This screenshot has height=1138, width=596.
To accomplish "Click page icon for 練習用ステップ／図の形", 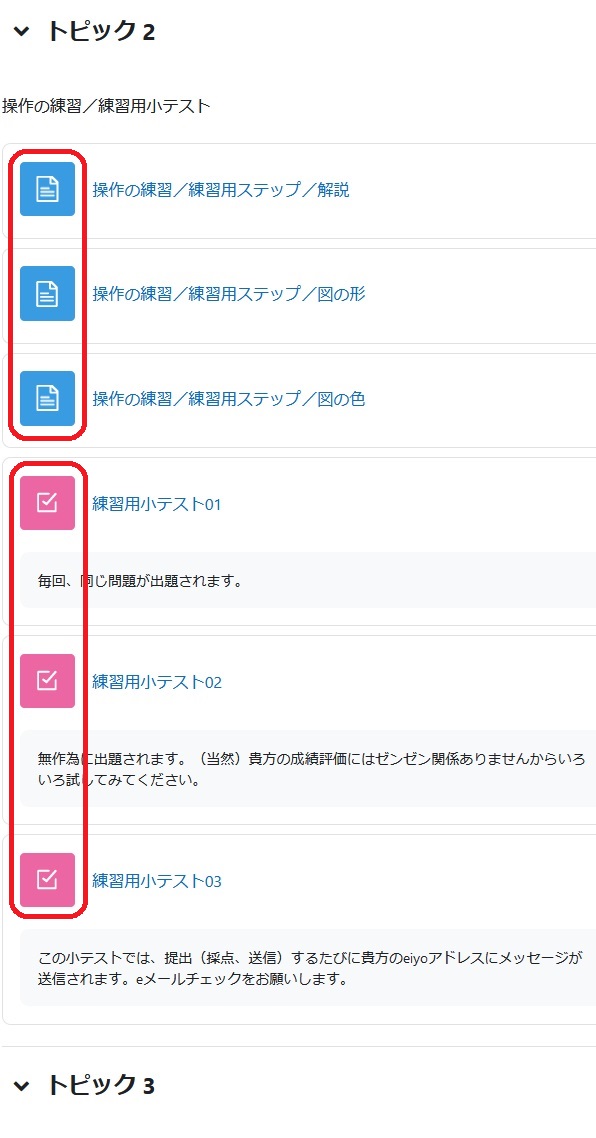I will click(x=47, y=294).
